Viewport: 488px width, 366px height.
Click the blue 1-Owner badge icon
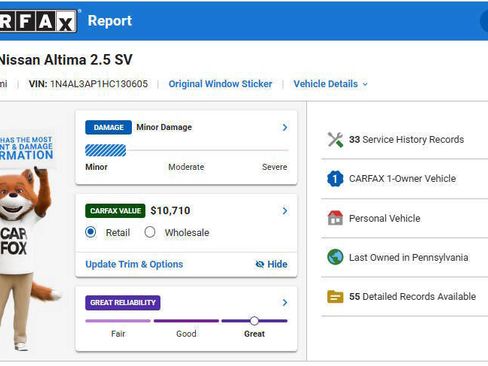pyautogui.click(x=335, y=179)
